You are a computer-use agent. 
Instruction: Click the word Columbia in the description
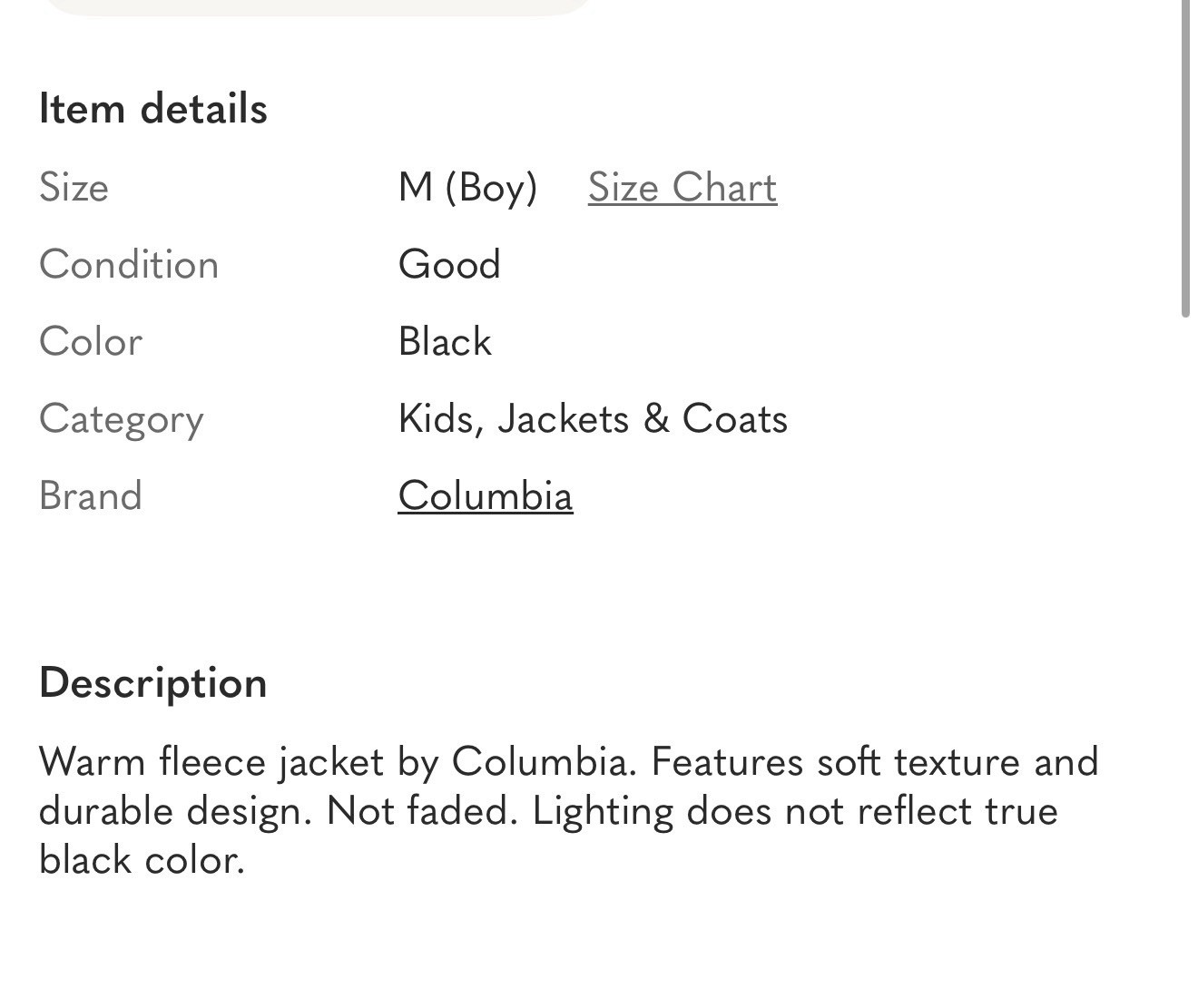click(x=539, y=761)
